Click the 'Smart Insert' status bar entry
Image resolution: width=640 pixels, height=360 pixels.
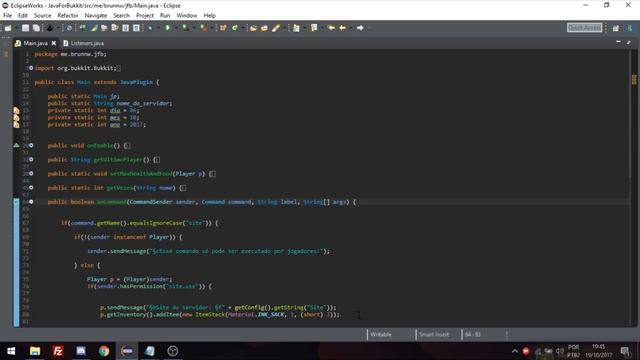click(433, 334)
